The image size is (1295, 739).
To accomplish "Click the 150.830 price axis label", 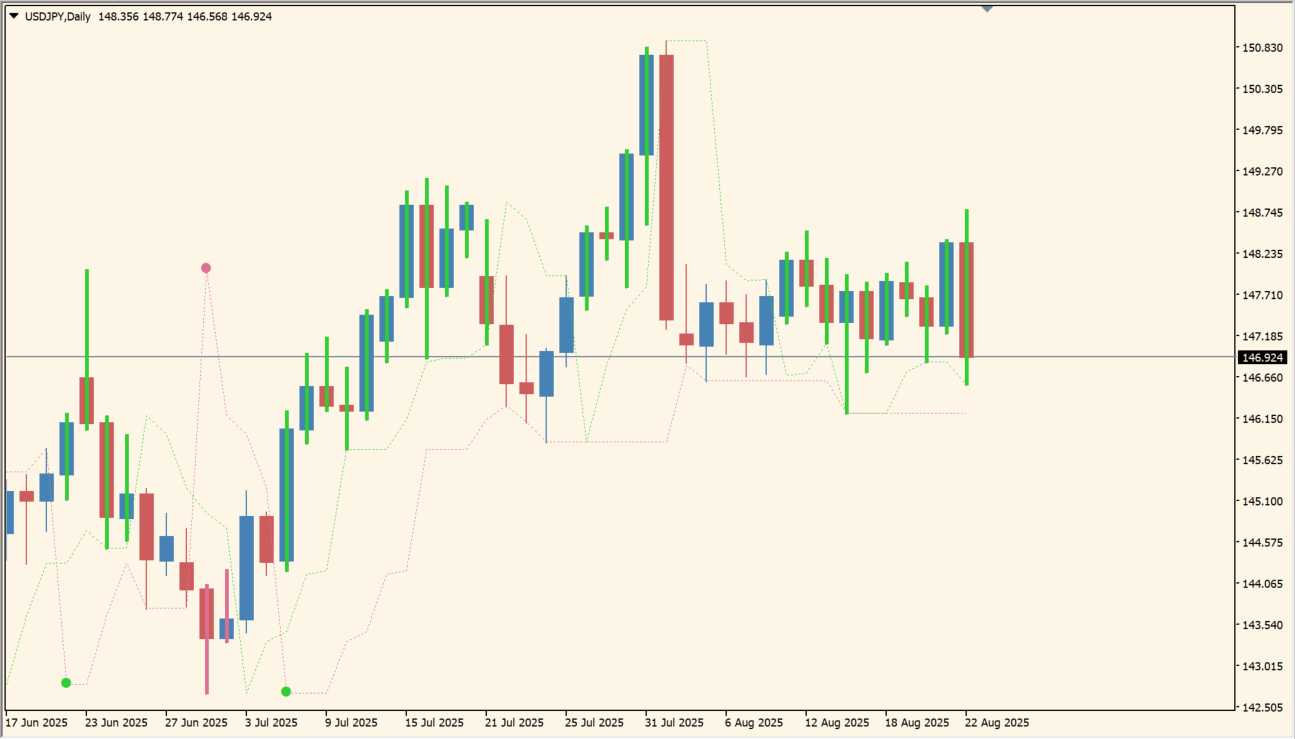I will coord(1262,48).
